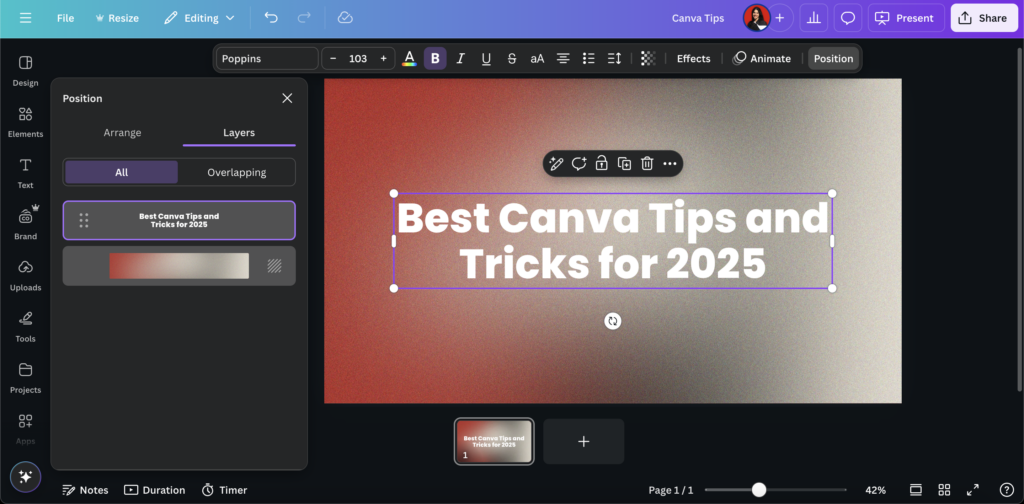Click the rotate handle below the text
The height and width of the screenshot is (504, 1024).
(x=613, y=321)
